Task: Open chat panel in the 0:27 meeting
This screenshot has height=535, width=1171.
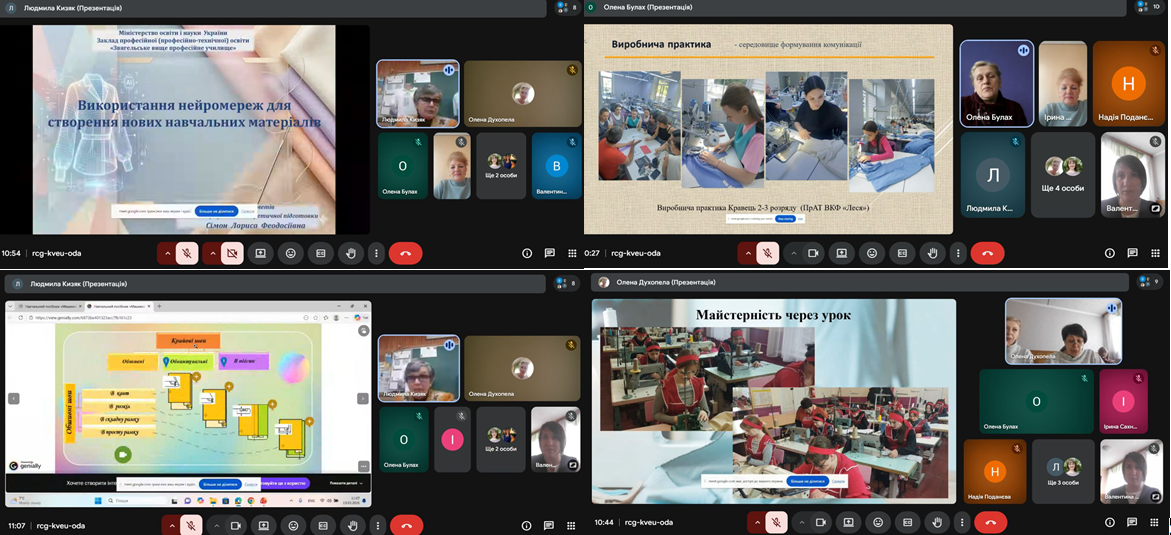Action: 1132,253
